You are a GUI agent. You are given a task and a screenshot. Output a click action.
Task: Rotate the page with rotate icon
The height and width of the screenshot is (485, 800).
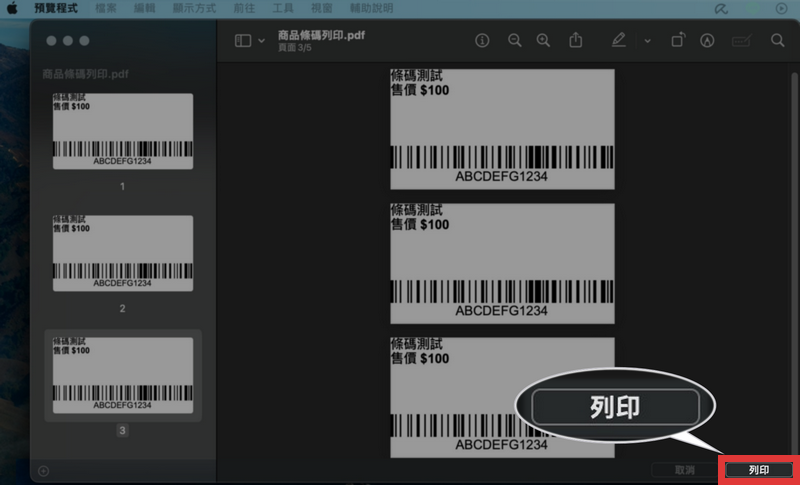pos(678,40)
